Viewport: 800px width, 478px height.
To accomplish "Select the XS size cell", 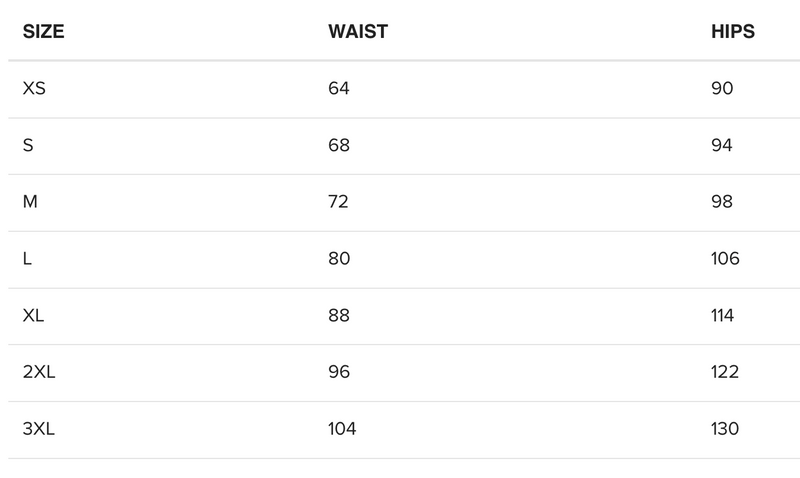I will pyautogui.click(x=34, y=89).
